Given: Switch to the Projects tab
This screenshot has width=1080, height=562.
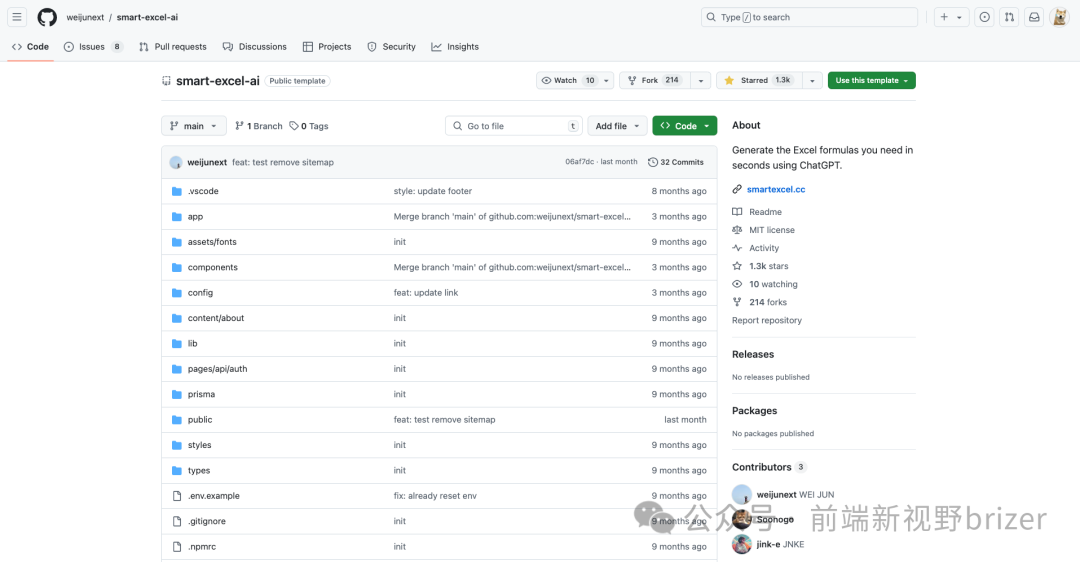Looking at the screenshot, I should tap(327, 47).
